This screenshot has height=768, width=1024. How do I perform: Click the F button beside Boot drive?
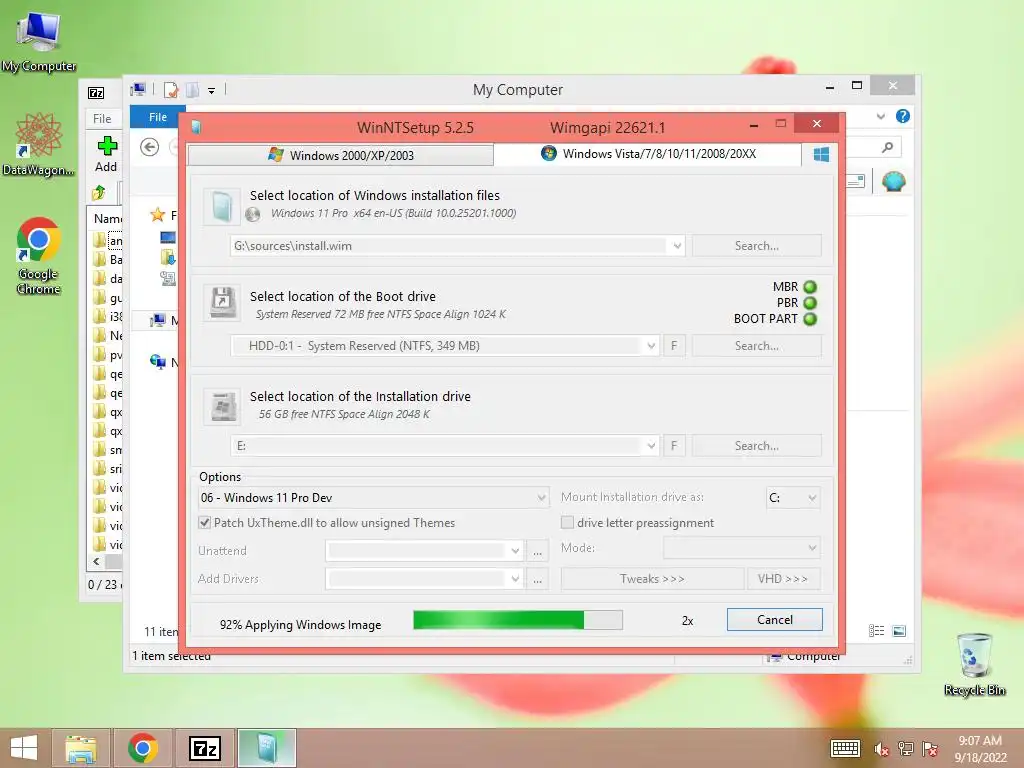(x=674, y=346)
